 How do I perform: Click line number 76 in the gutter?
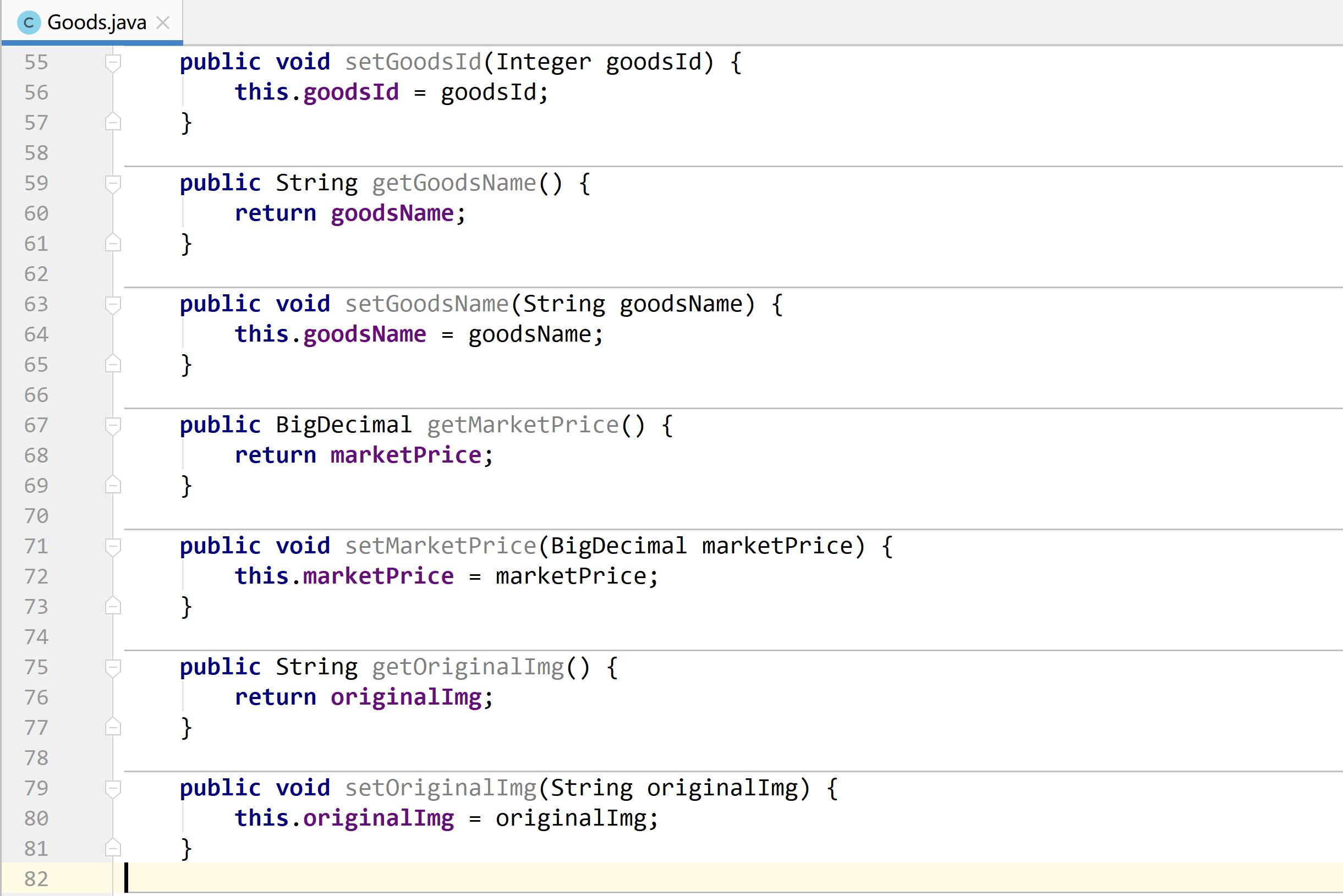(36, 697)
